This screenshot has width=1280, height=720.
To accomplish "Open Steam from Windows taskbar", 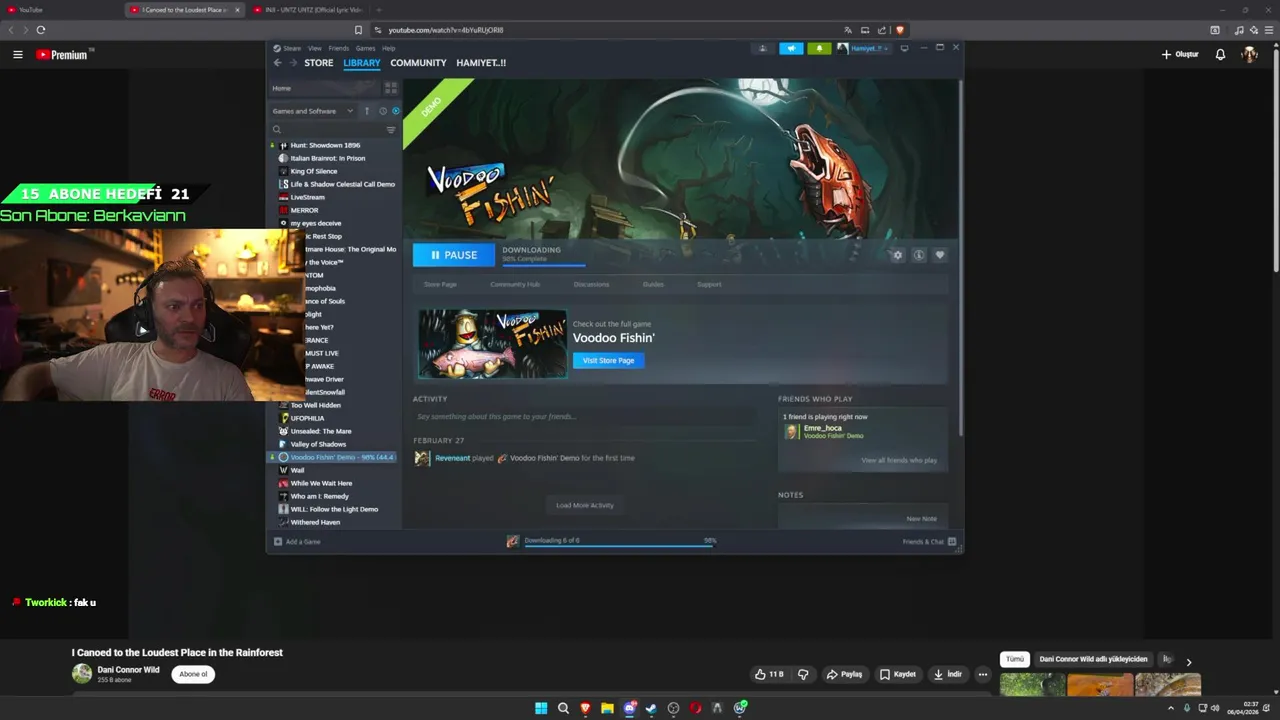I will tap(651, 708).
